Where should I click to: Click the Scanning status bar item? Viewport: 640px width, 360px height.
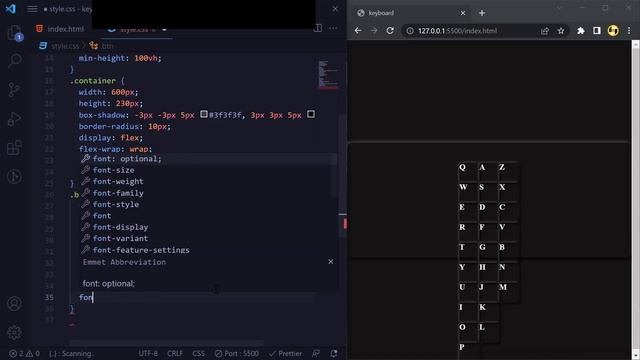point(71,353)
